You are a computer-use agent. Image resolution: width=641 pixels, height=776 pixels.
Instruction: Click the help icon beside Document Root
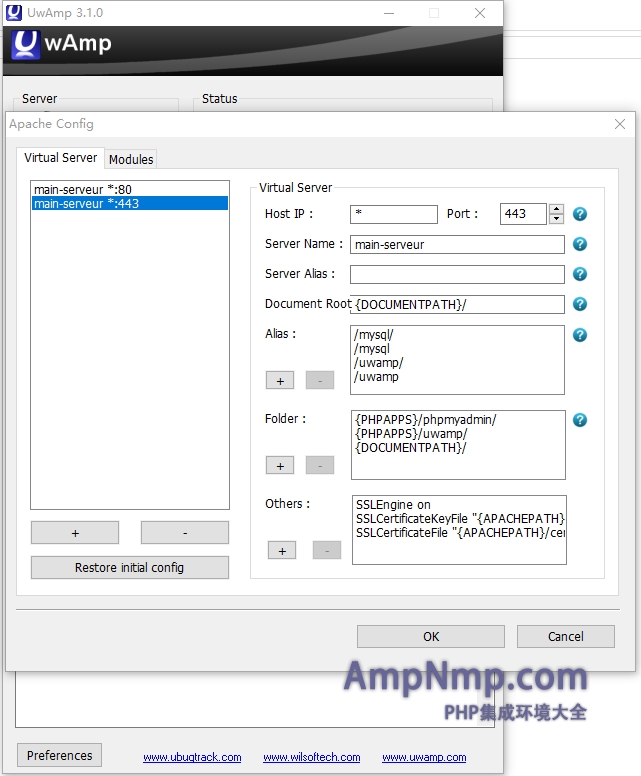coord(579,304)
